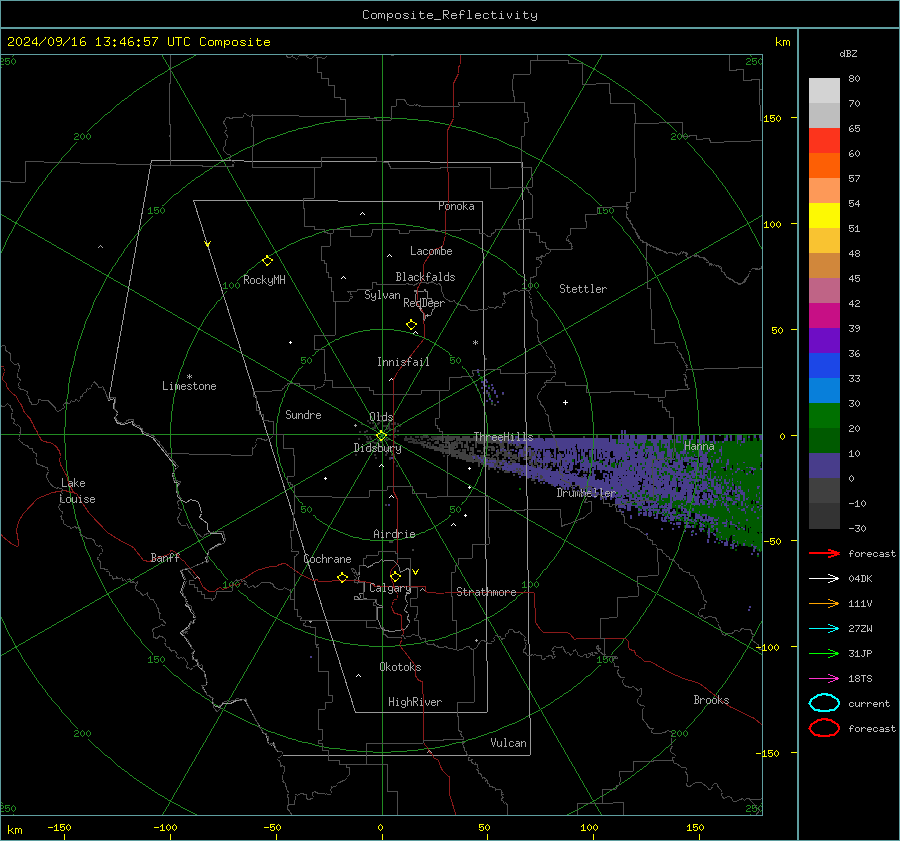Click the Stettler city label

click(583, 289)
